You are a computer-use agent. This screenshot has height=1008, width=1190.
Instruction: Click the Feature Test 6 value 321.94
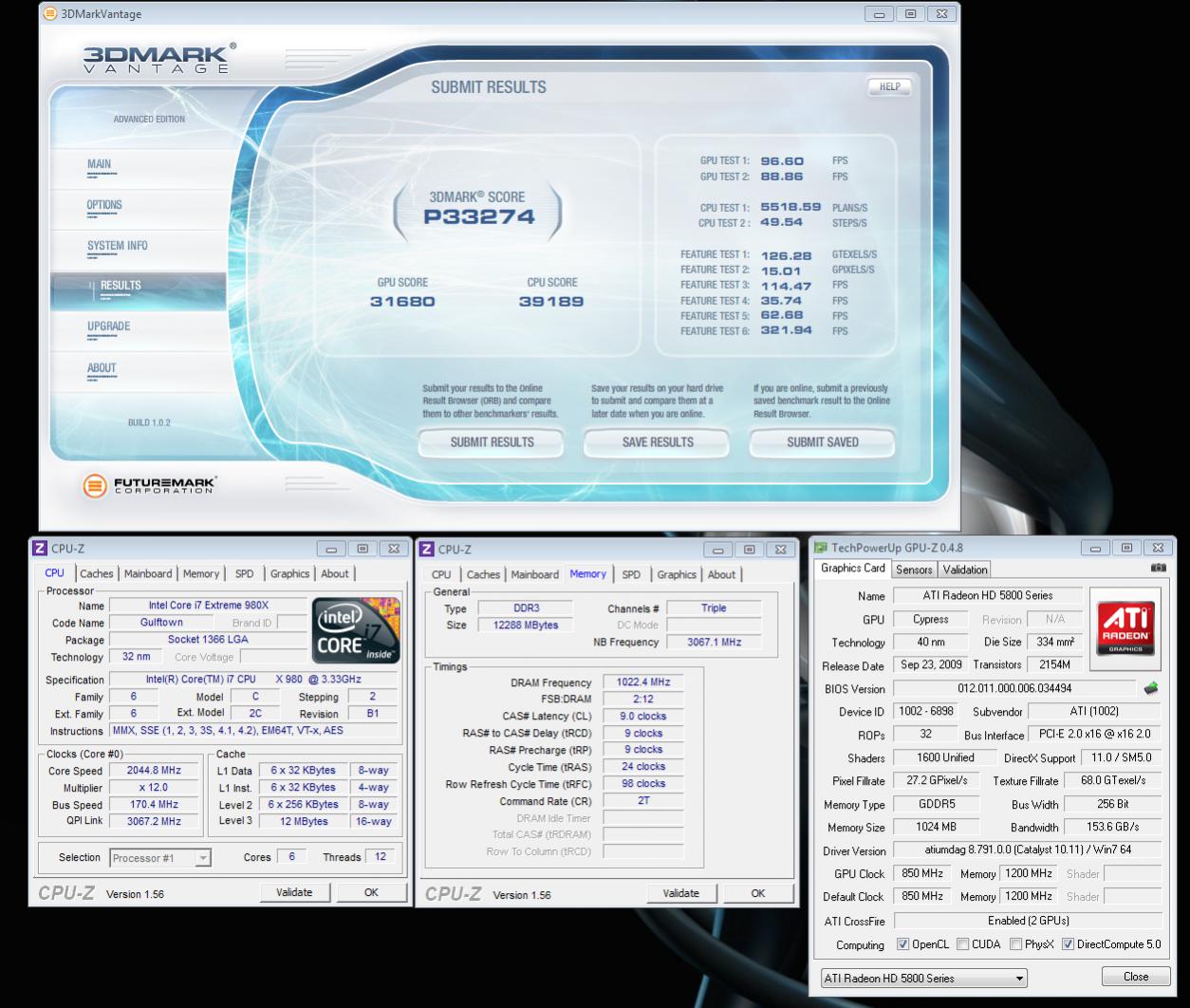[x=787, y=331]
